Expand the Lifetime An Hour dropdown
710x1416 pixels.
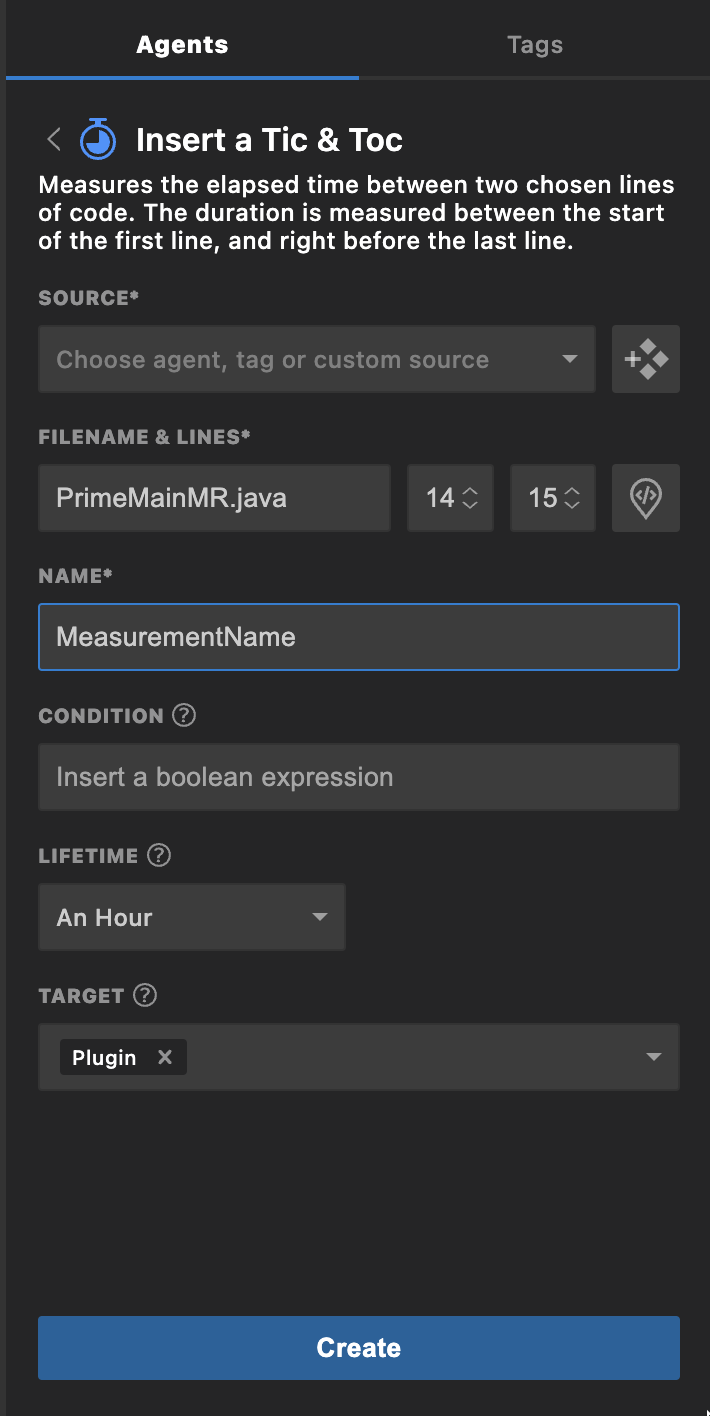coord(192,917)
